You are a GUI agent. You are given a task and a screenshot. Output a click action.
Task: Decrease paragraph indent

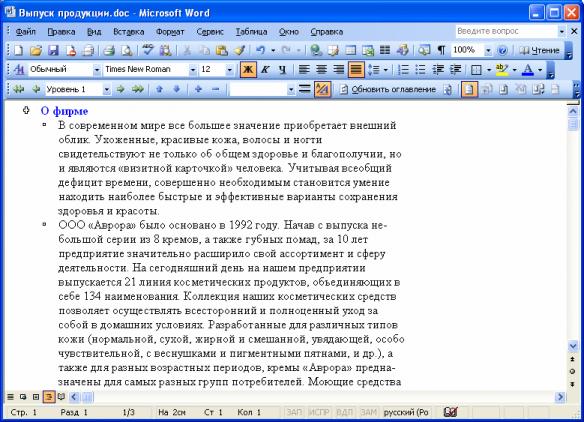438,70
